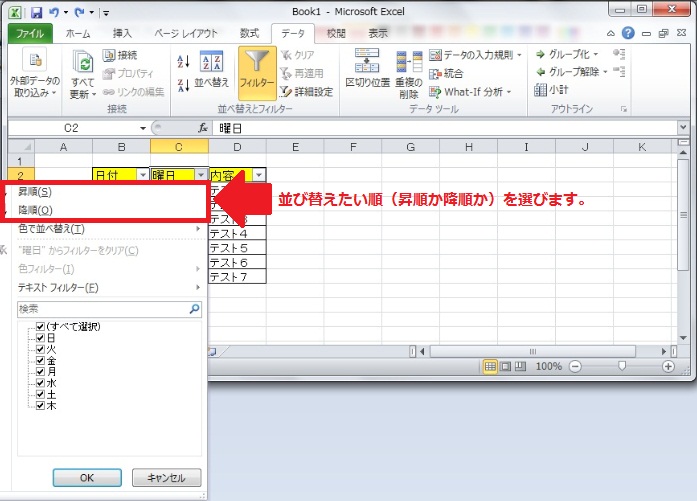Toggle the (すべて選択) select all checkbox
The height and width of the screenshot is (501, 697).
tap(40, 327)
